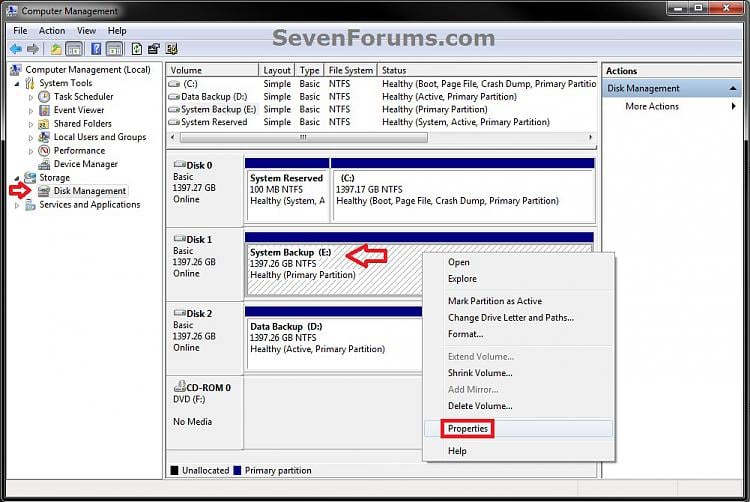Choose Open from the context menu
The height and width of the screenshot is (502, 750).
point(518,262)
